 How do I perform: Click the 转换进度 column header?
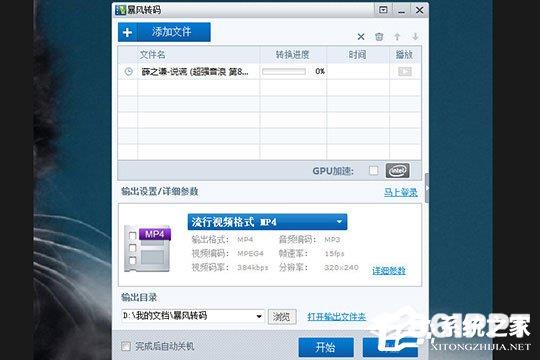(x=293, y=55)
